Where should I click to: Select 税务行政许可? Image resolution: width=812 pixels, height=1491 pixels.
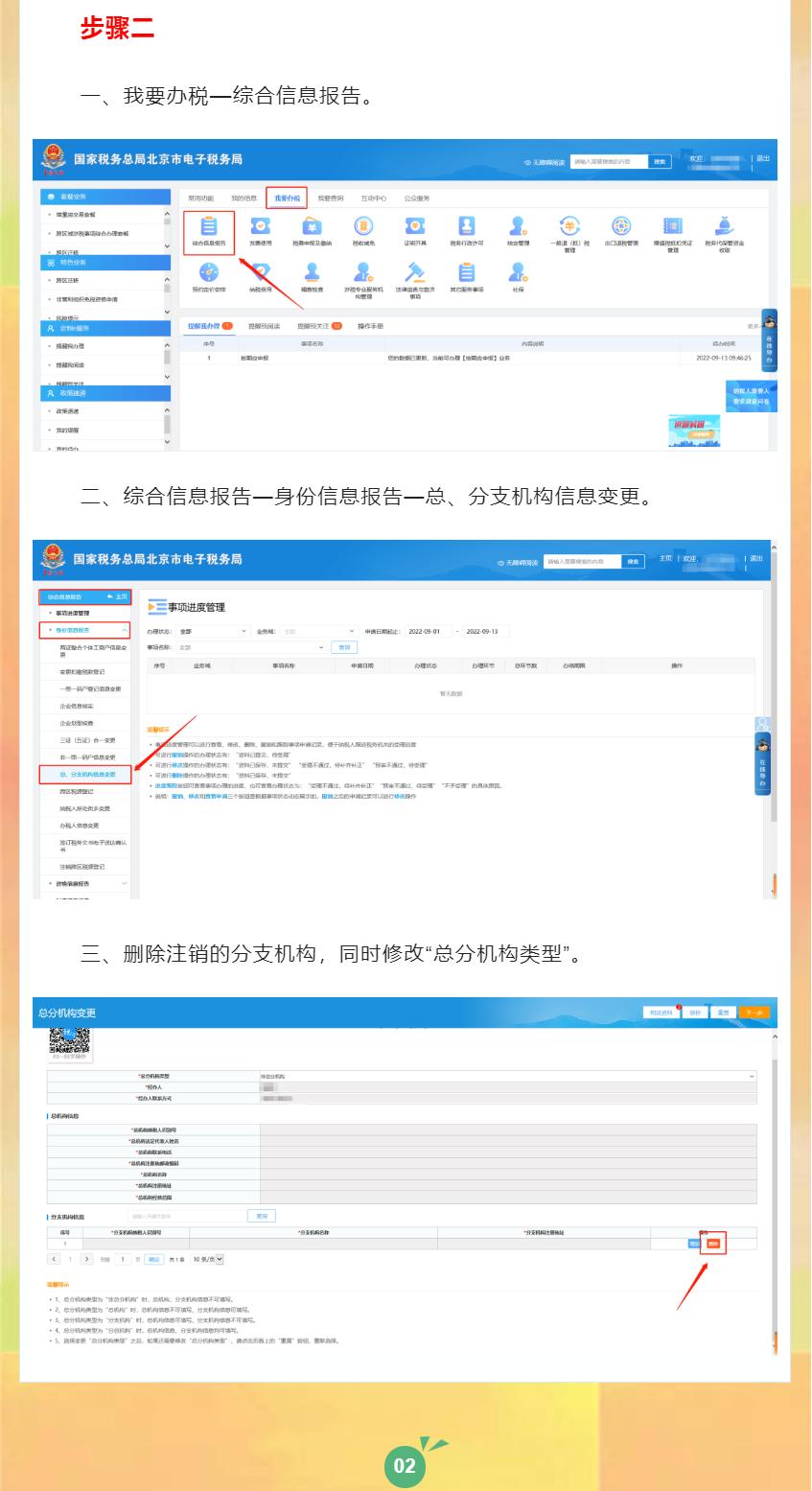click(x=466, y=226)
